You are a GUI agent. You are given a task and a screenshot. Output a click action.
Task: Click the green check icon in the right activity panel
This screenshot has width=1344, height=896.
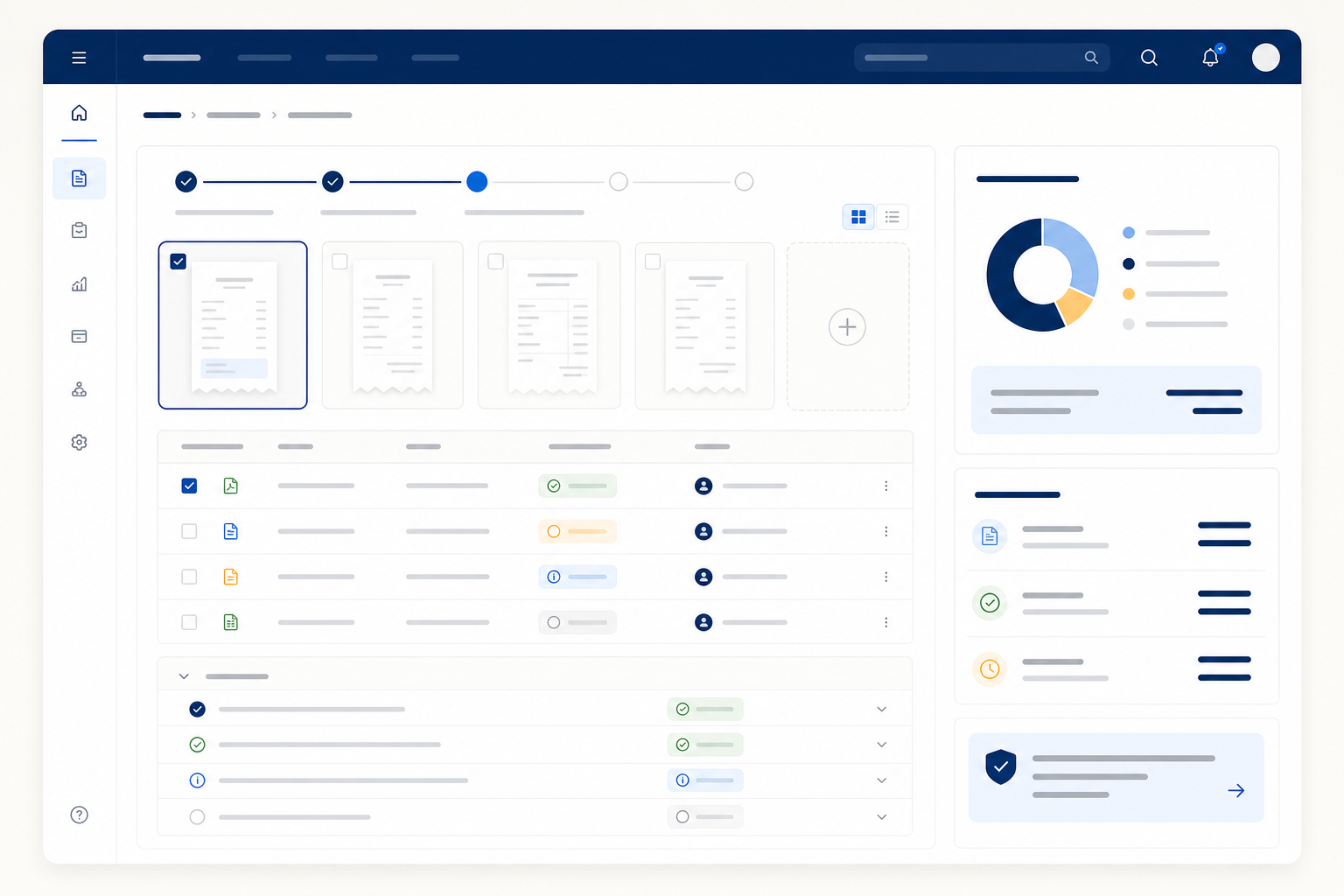click(990, 603)
